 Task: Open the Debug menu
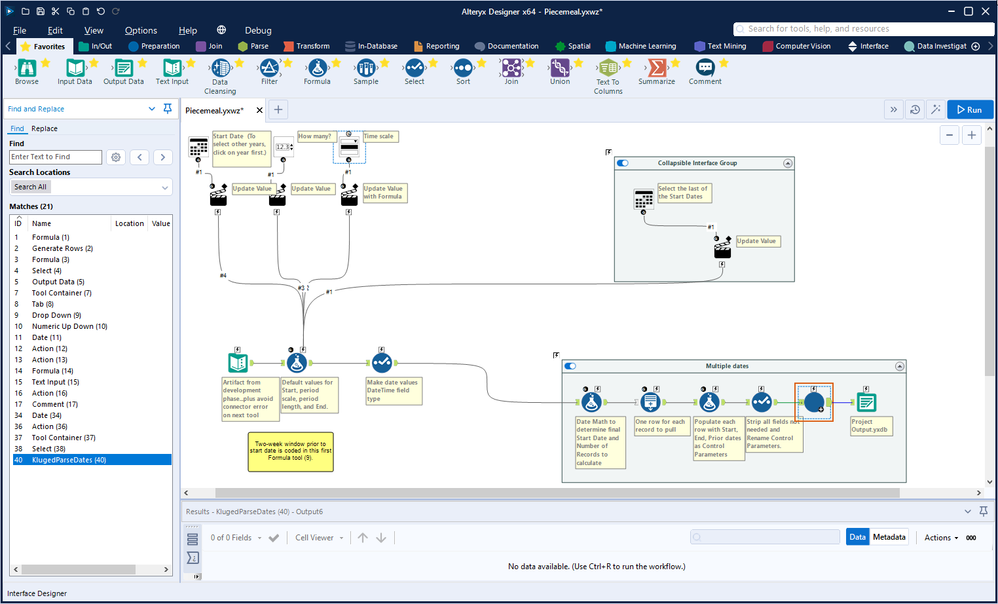click(258, 30)
